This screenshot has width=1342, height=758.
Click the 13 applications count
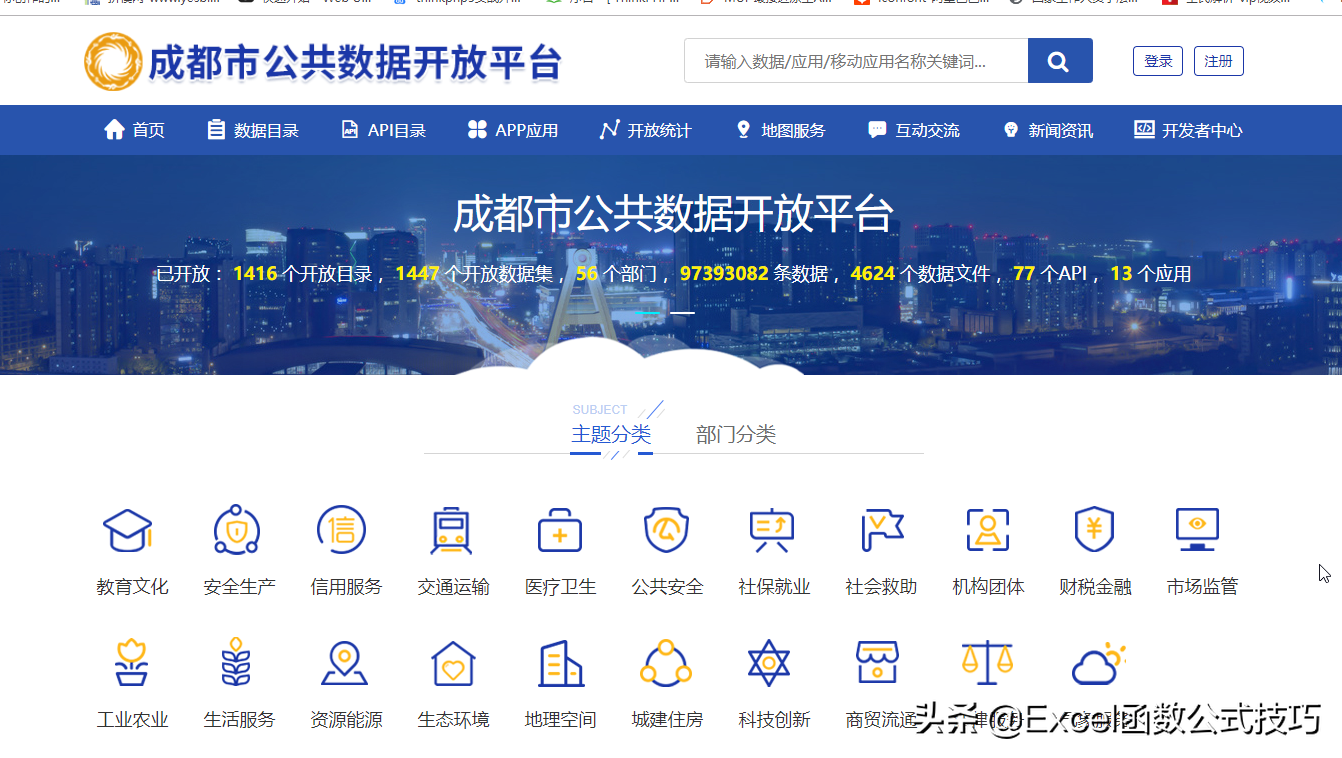click(x=1121, y=273)
